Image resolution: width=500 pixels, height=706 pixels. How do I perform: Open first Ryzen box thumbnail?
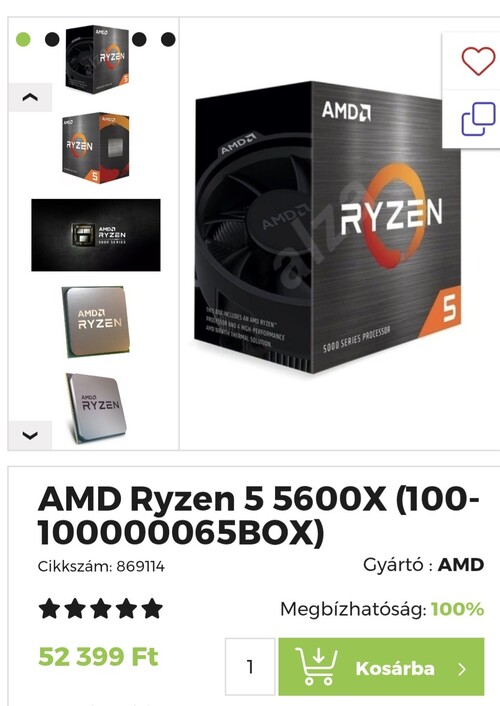[97, 59]
